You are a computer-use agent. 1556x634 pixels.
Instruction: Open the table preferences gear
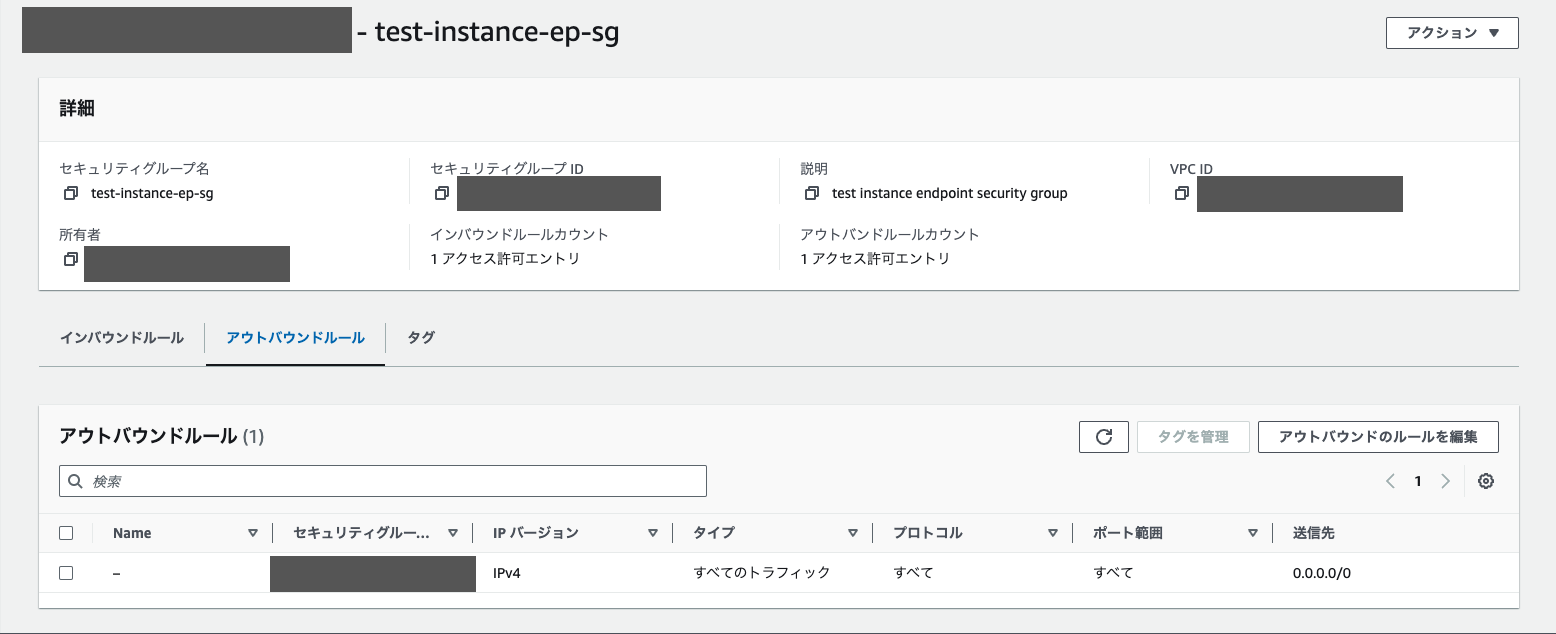[x=1485, y=481]
